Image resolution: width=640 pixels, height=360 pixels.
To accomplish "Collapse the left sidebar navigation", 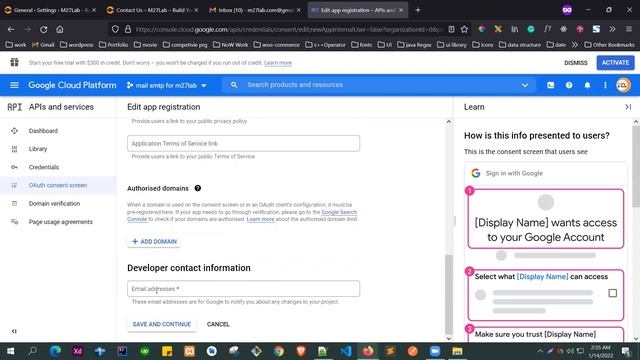I will coord(14,331).
